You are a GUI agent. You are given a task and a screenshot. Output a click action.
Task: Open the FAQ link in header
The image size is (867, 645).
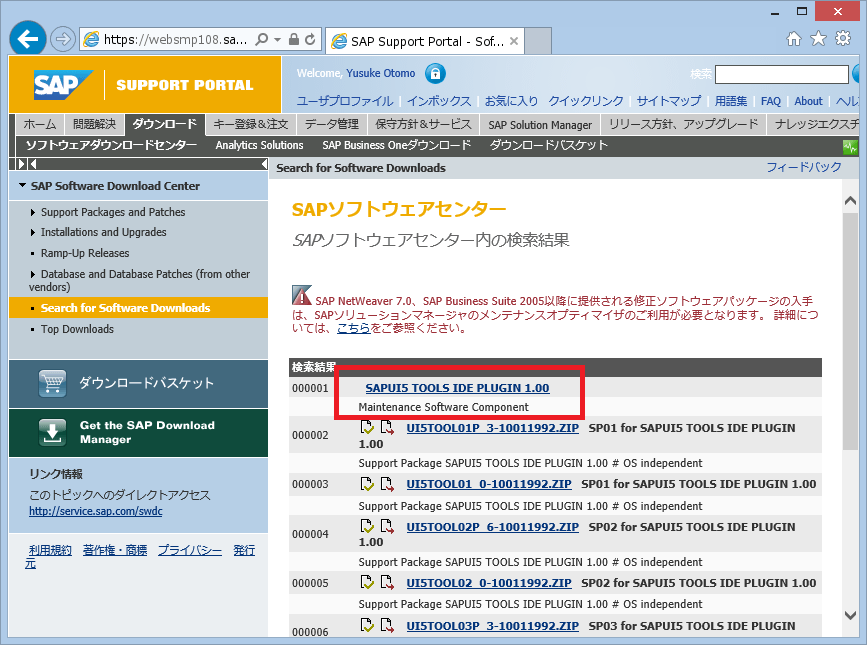[x=771, y=101]
